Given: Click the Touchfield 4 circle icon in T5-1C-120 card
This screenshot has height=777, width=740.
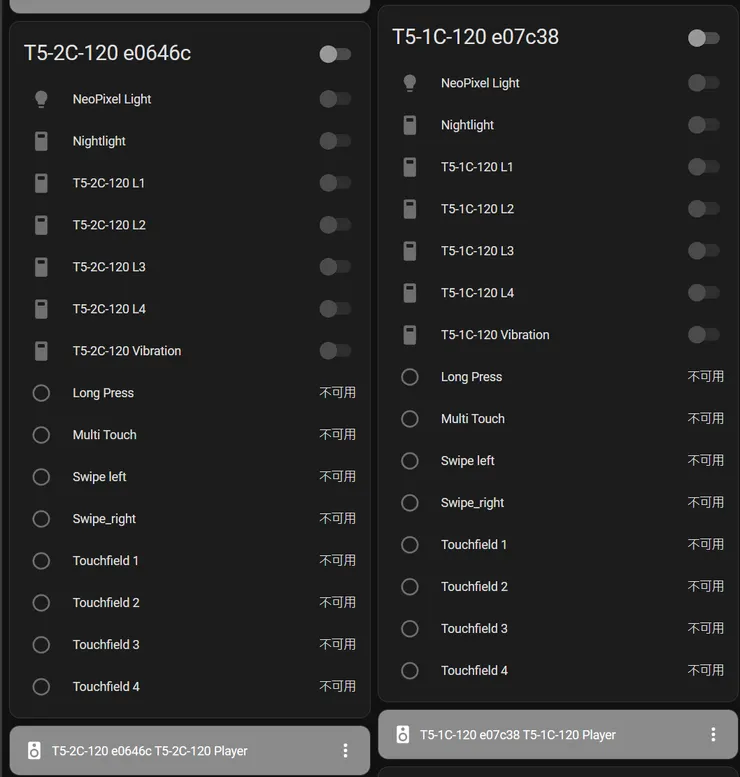Looking at the screenshot, I should pos(409,671).
